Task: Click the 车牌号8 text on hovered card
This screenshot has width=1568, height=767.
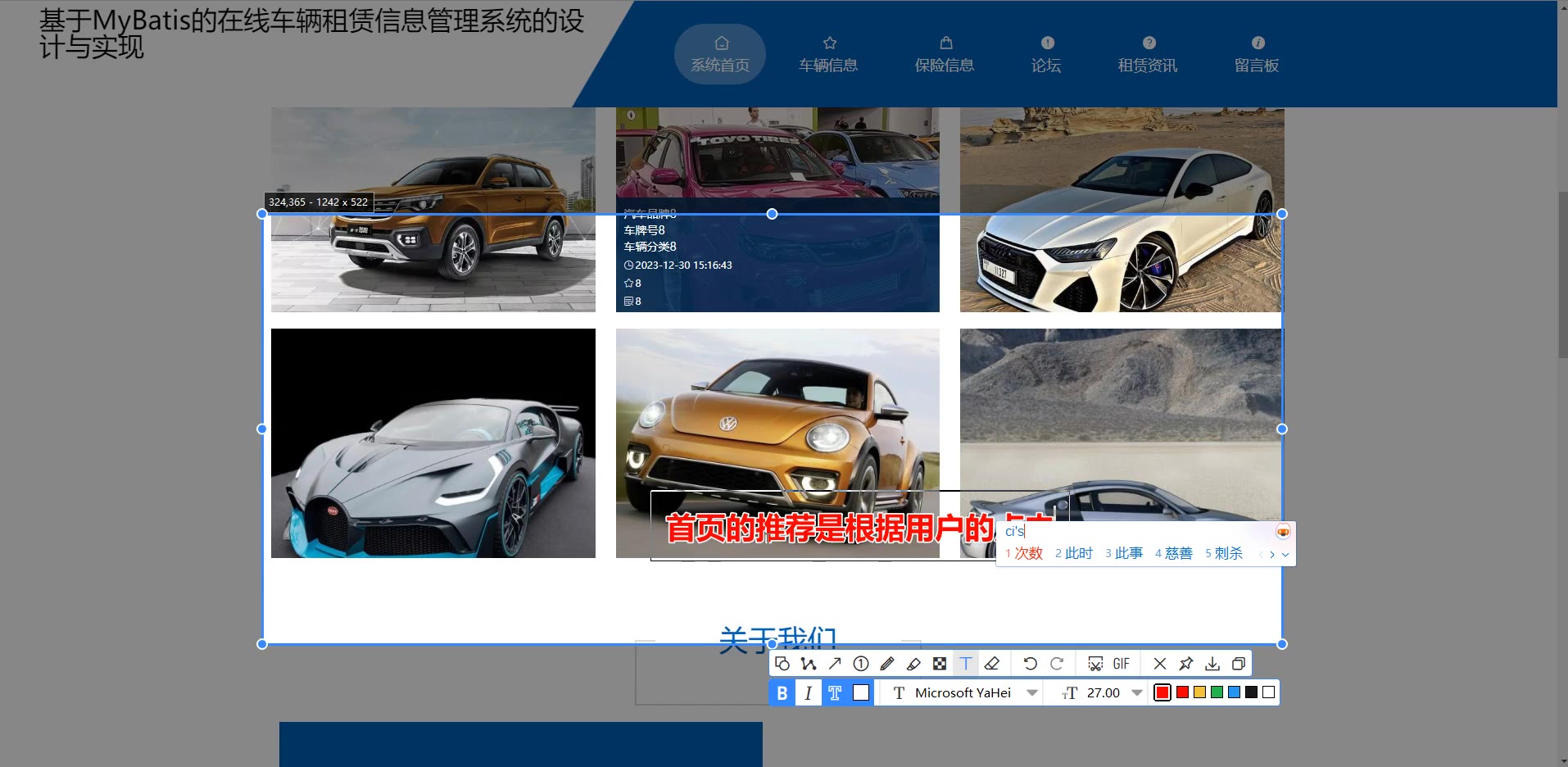Action: [645, 230]
